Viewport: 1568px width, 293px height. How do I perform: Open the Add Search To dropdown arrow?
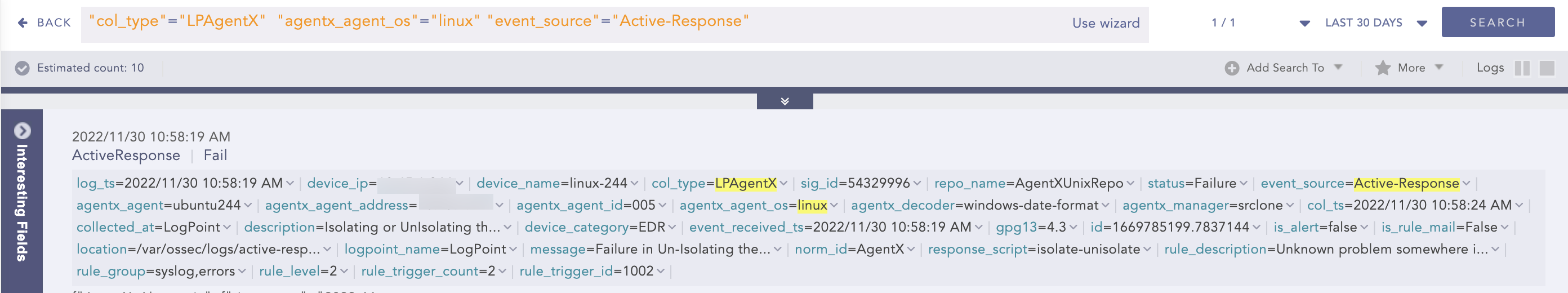[x=1338, y=67]
